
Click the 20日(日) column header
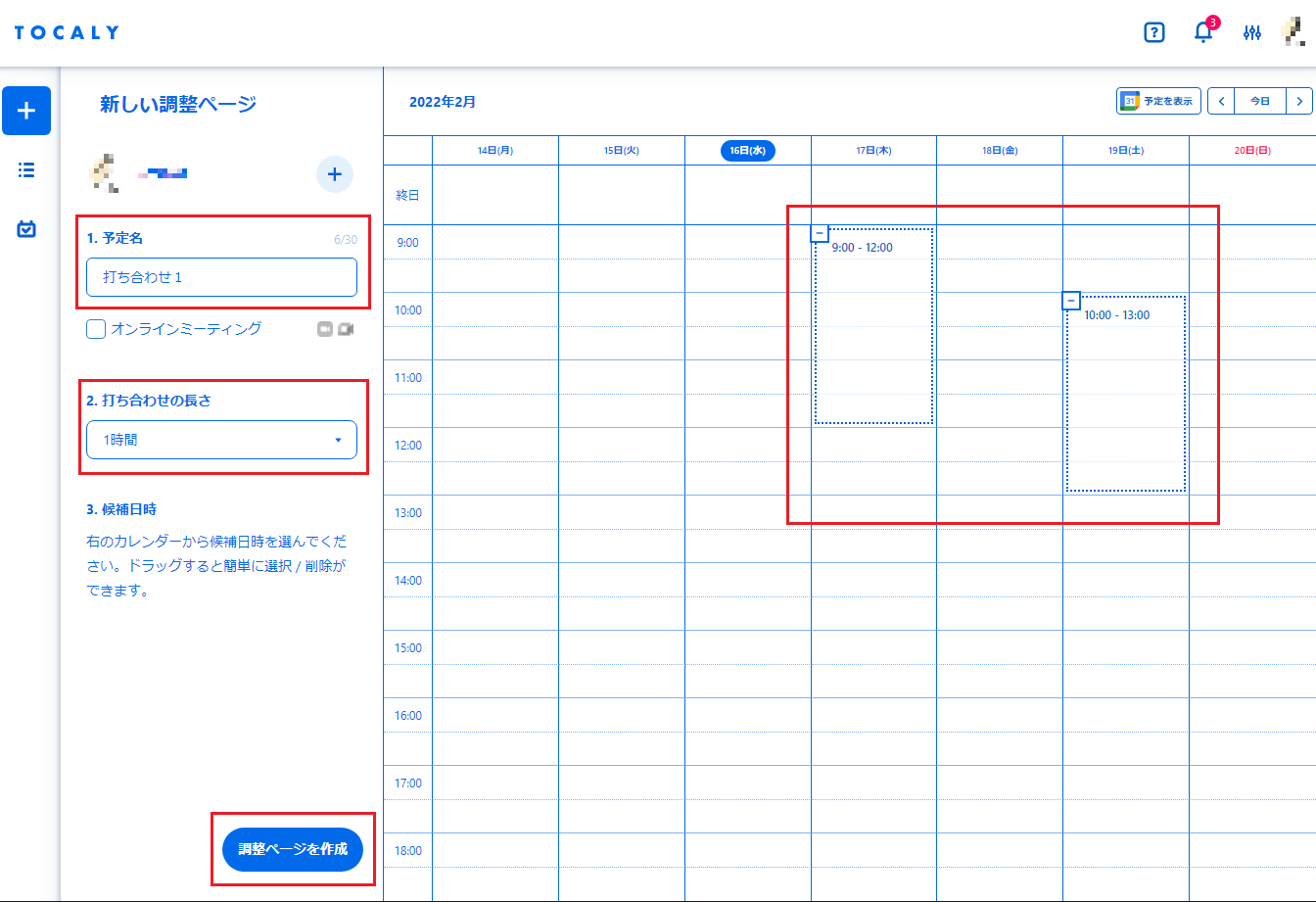(x=1252, y=151)
